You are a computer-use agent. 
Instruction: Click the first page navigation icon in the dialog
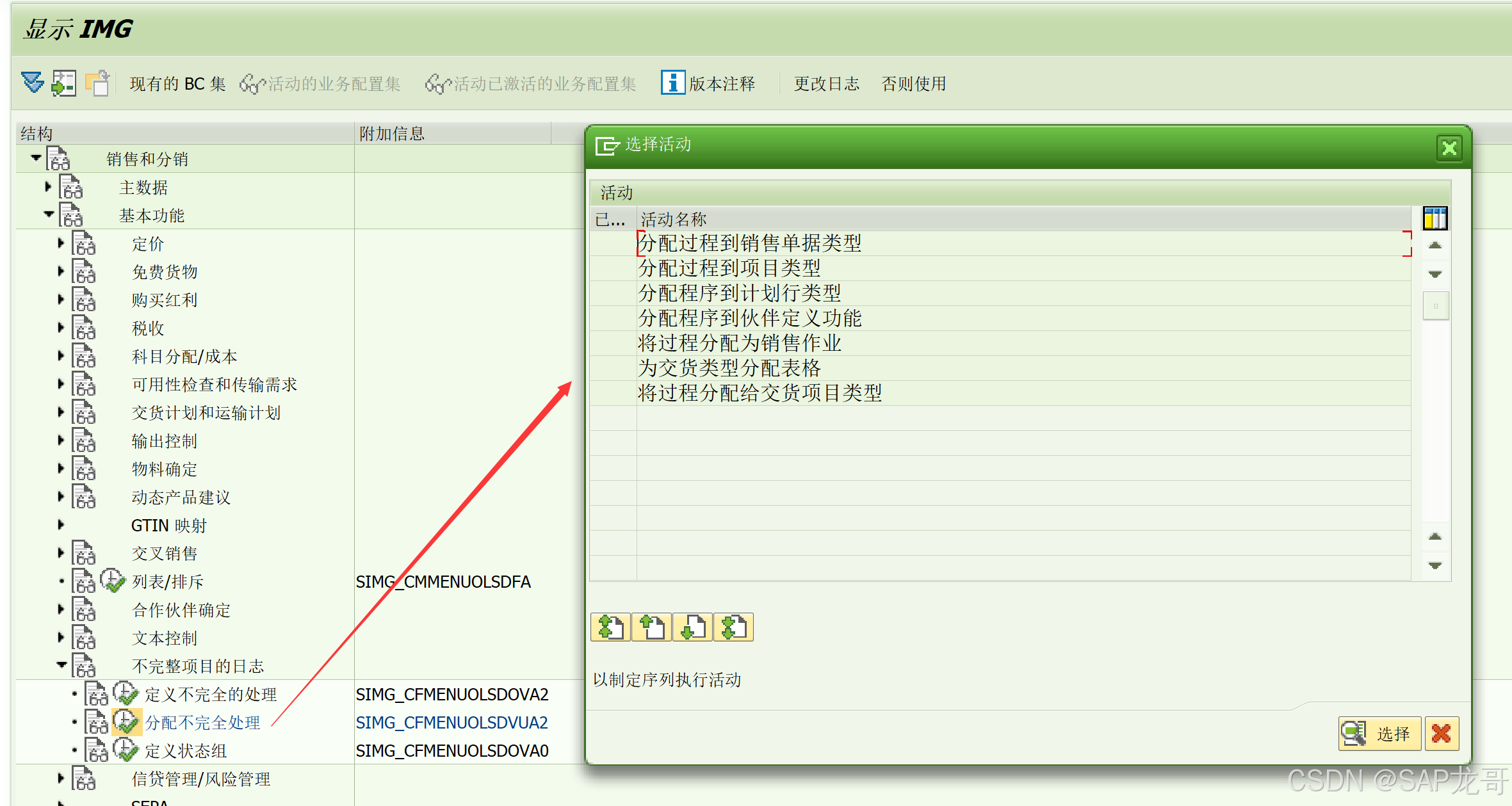click(610, 627)
